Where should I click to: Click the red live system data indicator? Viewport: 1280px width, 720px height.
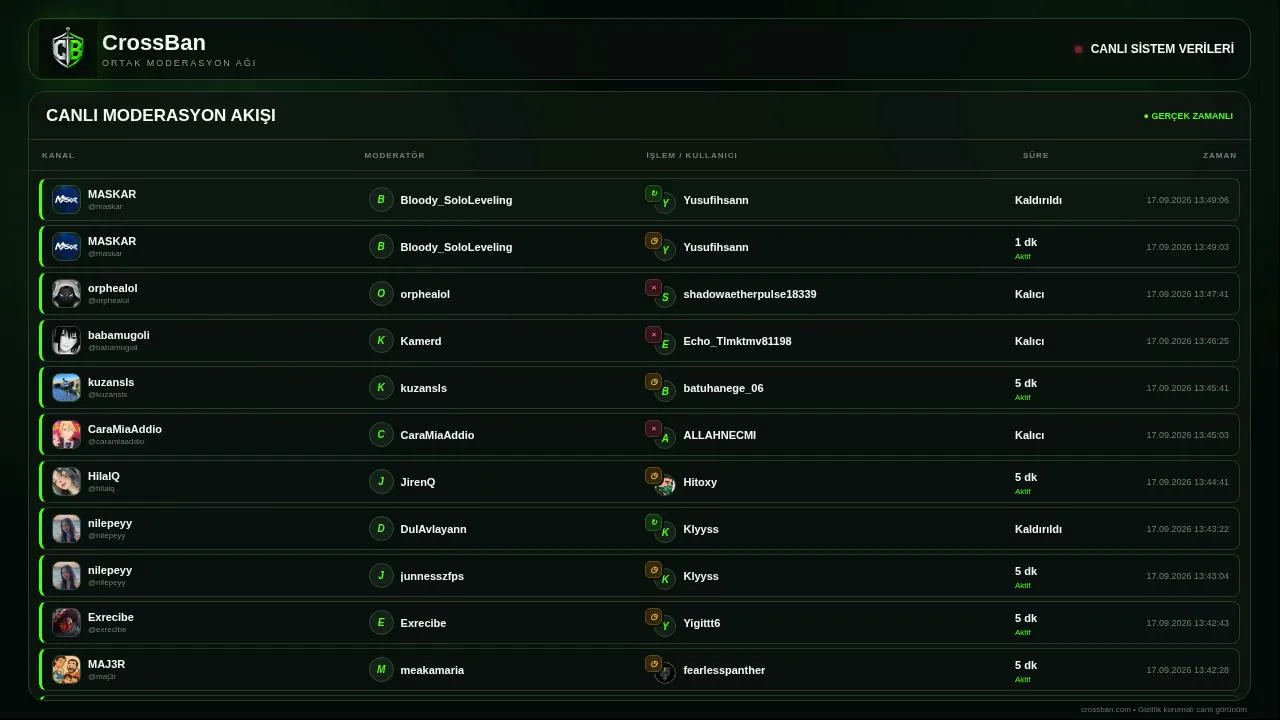(1078, 49)
